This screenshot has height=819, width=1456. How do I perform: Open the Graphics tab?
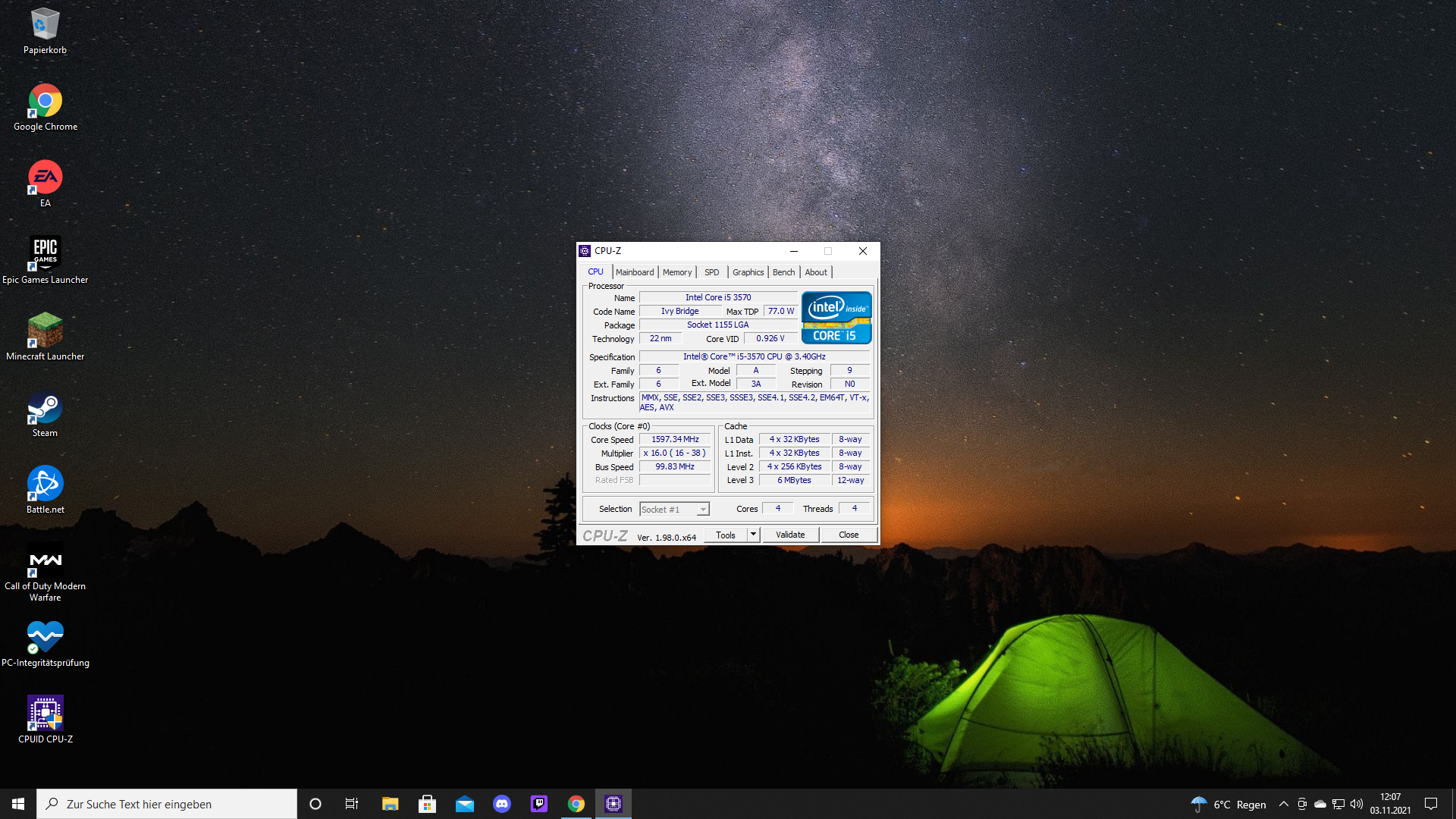(x=748, y=272)
